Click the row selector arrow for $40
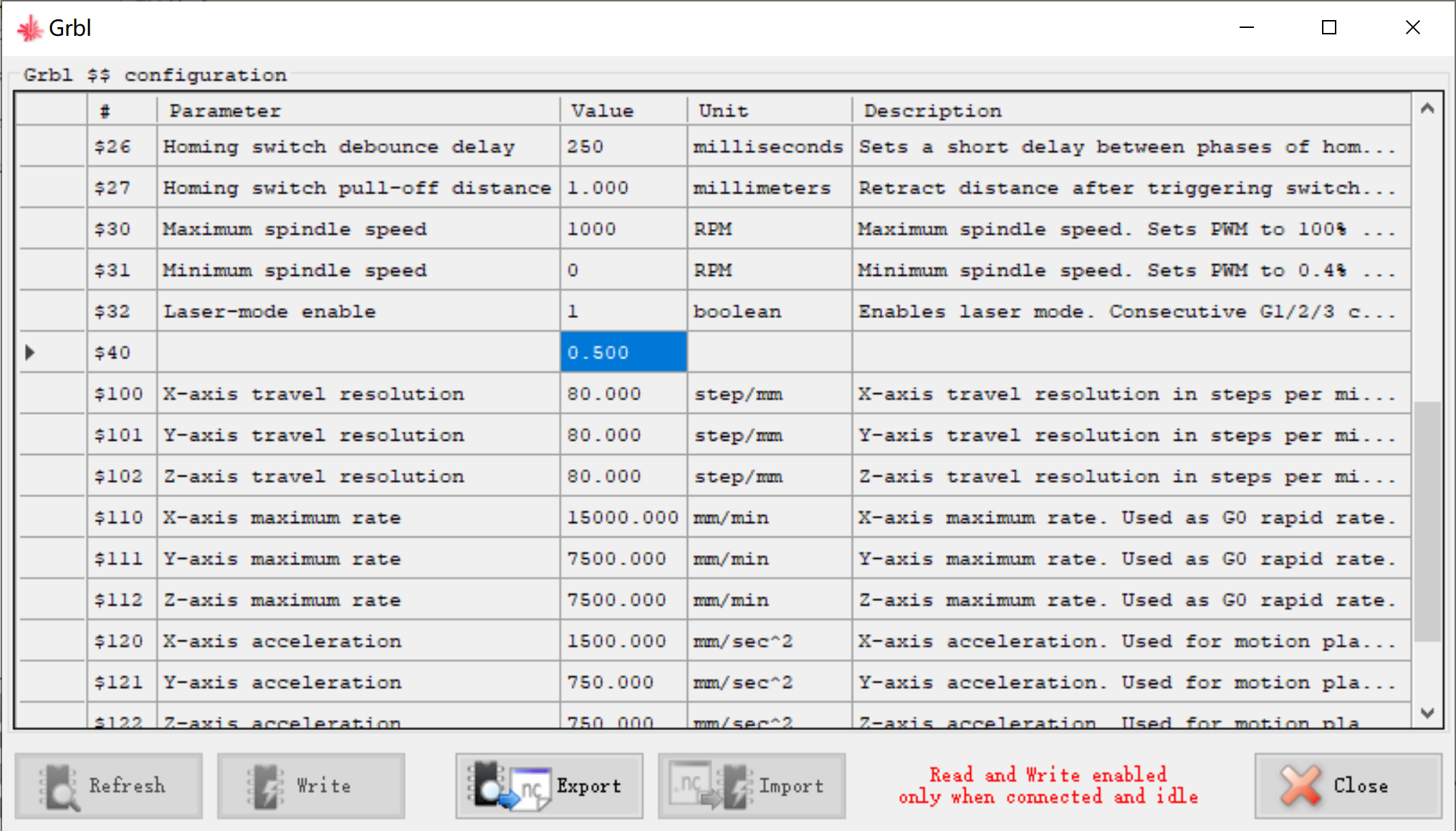The width and height of the screenshot is (1456, 831). 30,352
